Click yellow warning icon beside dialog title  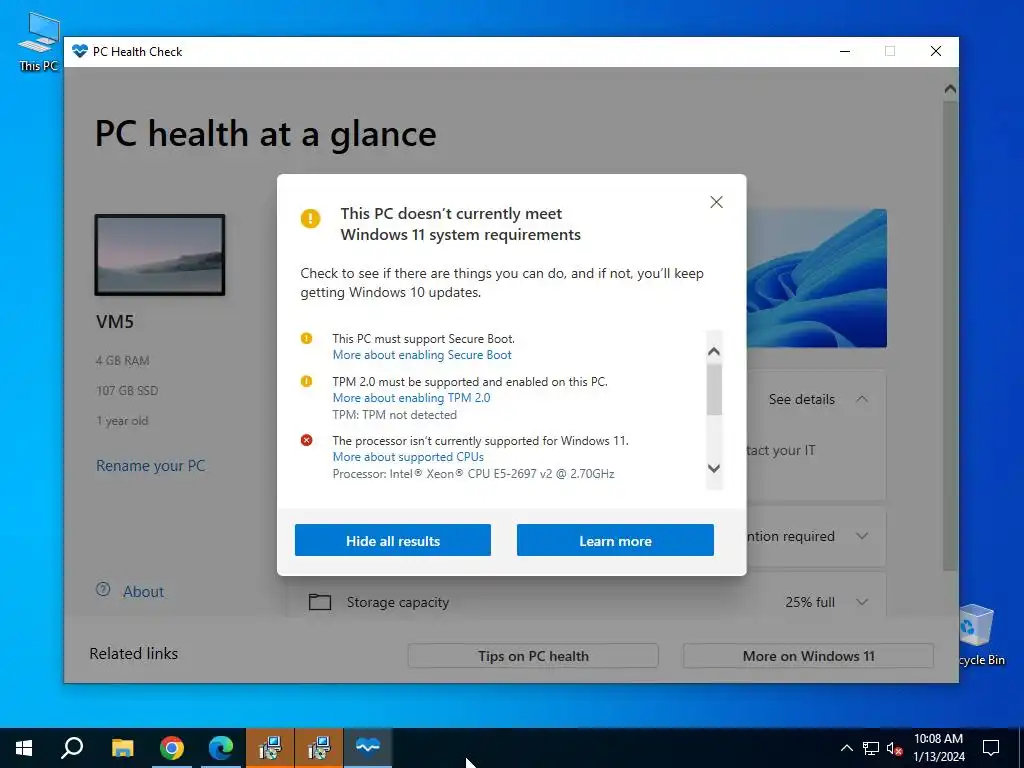pos(310,218)
